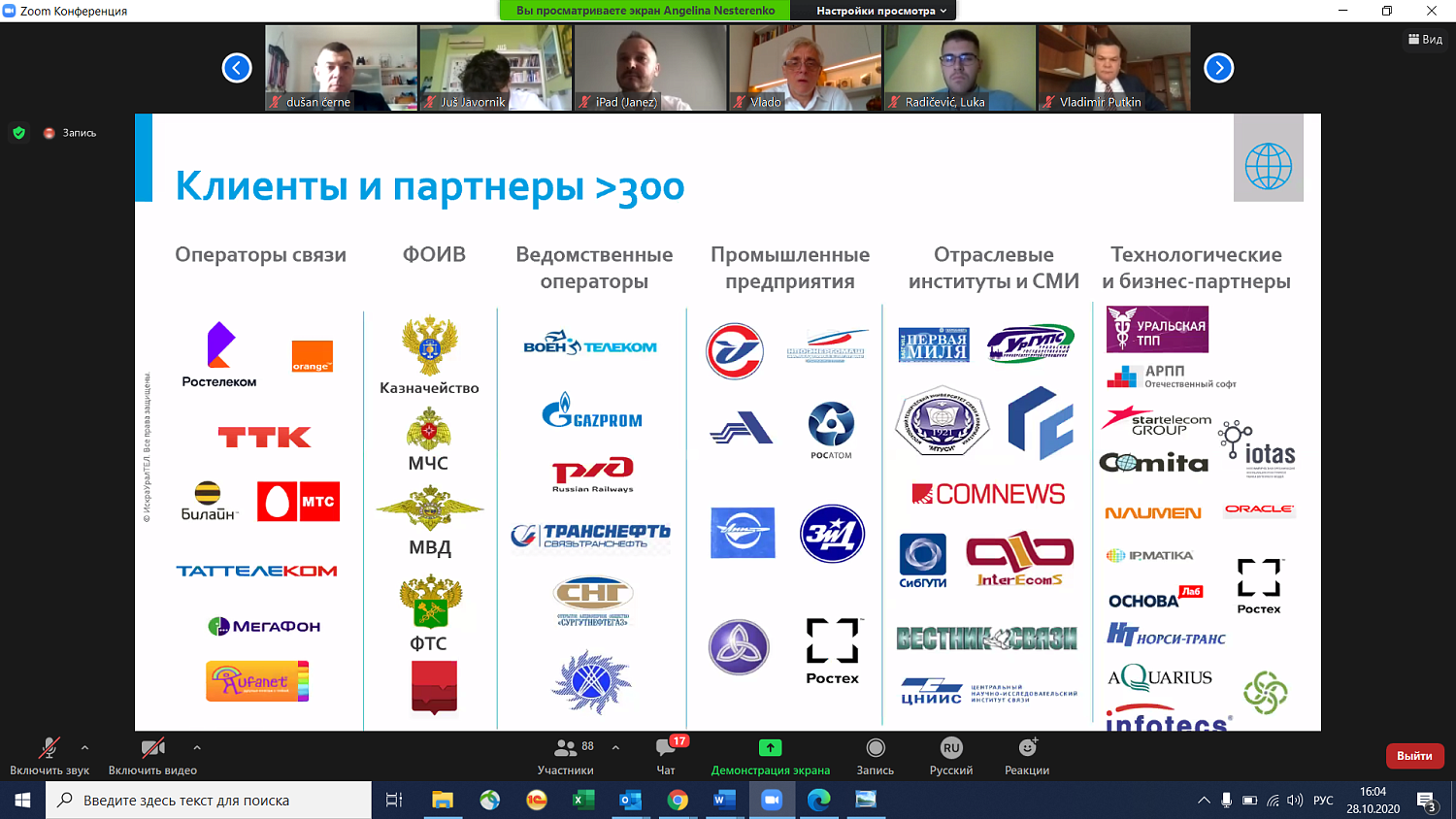This screenshot has height=819, width=1456.
Task: Open Outlook from the taskbar
Action: 630,800
